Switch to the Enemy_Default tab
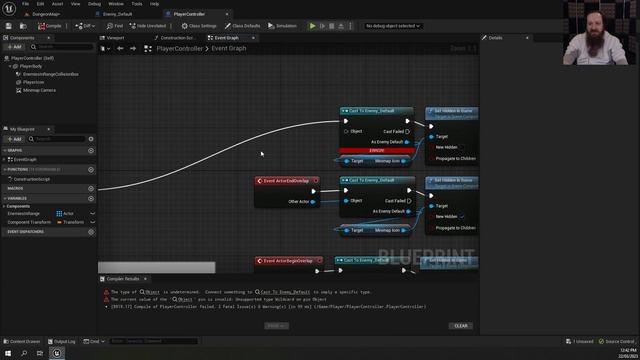The image size is (640, 360). point(117,14)
